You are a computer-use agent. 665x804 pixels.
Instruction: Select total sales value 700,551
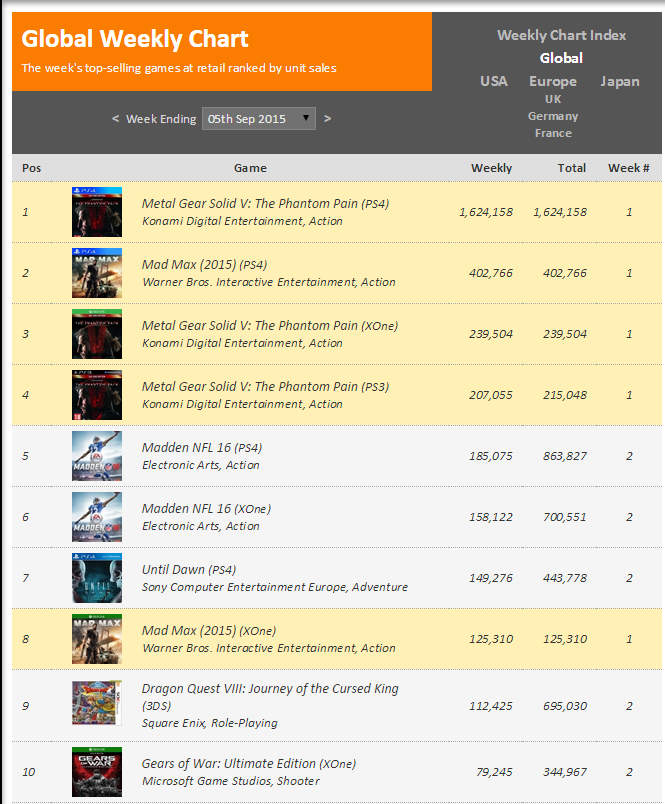(x=565, y=517)
